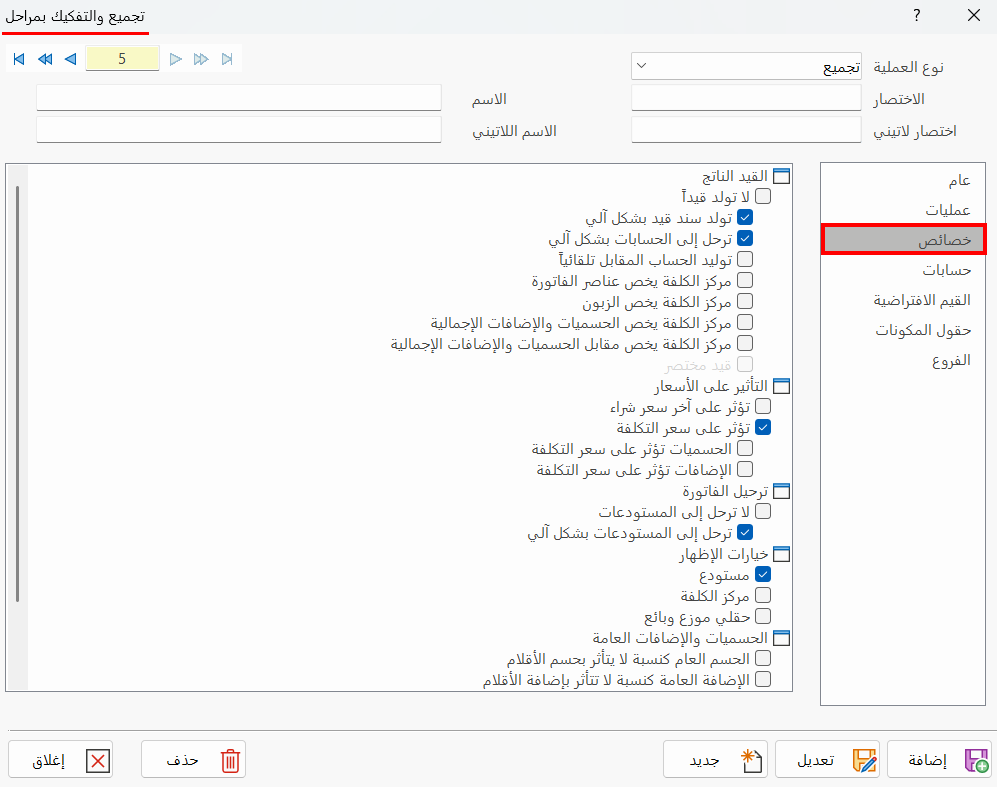Click the تعديل button
Screen dimensions: 997x787
827,759
